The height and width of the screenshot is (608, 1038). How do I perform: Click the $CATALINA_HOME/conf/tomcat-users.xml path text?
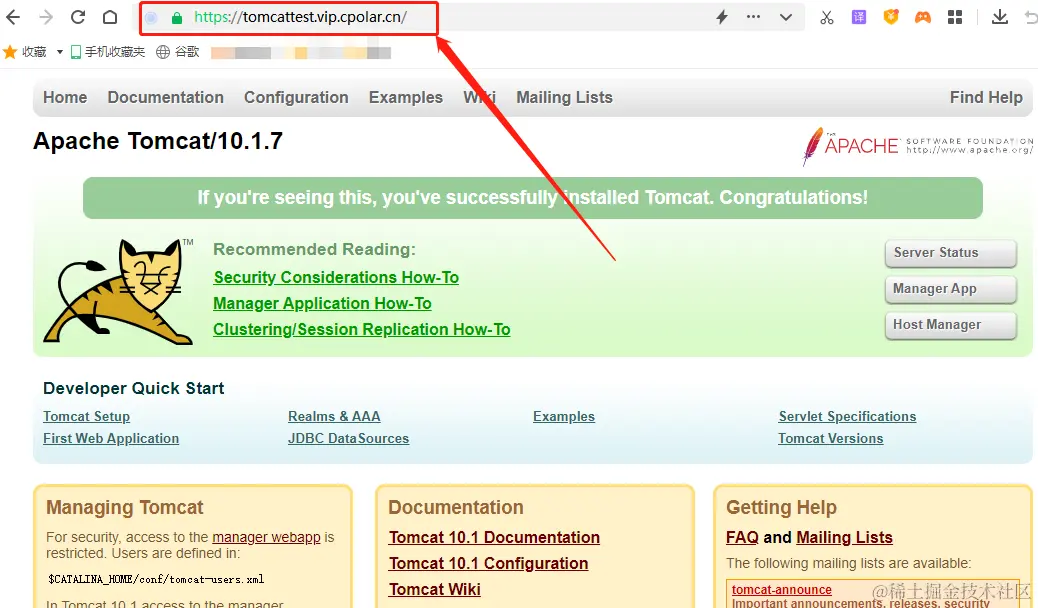pos(156,579)
